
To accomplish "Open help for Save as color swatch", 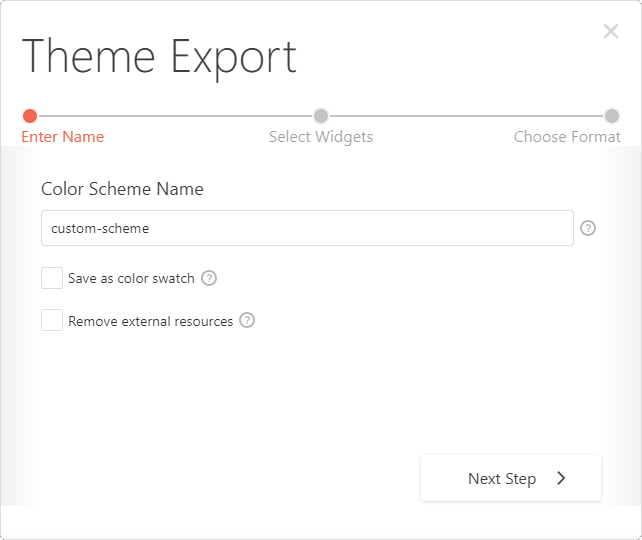I will coord(209,278).
